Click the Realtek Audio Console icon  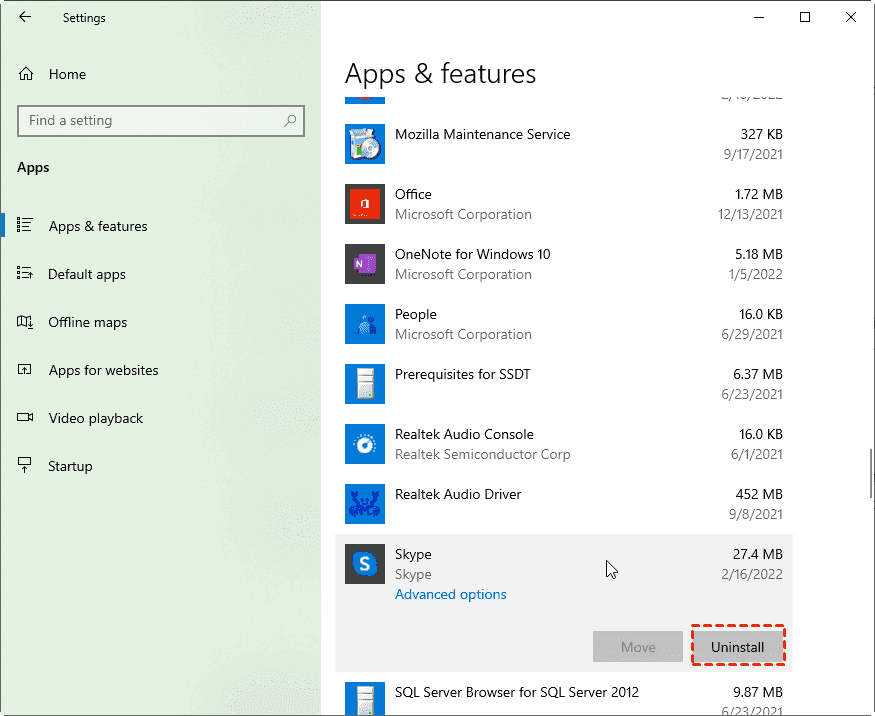(364, 444)
